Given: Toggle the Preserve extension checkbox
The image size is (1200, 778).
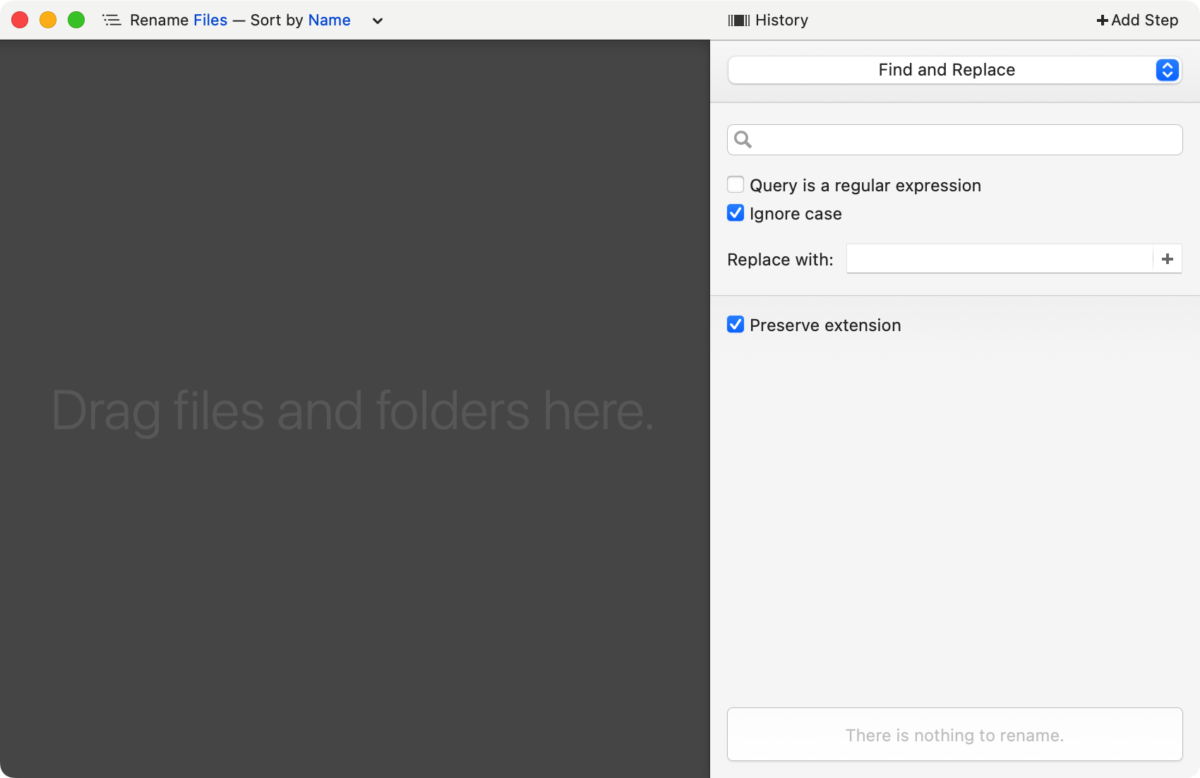Looking at the screenshot, I should pyautogui.click(x=736, y=325).
